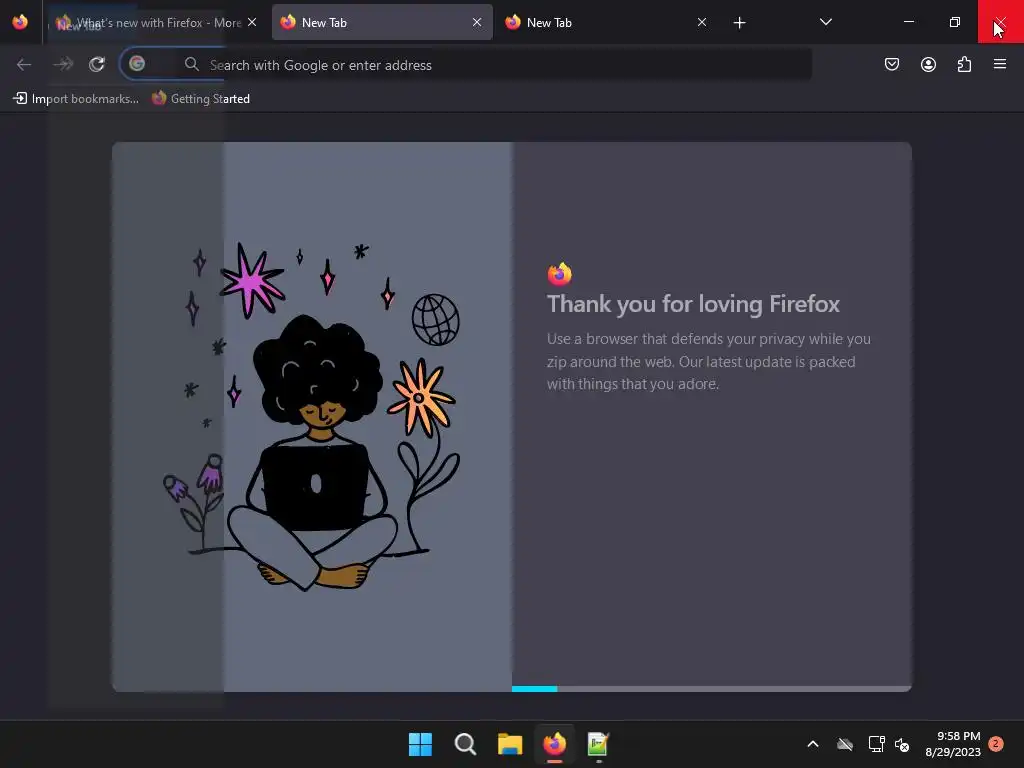Expand the list all tabs chevron
The width and height of the screenshot is (1024, 768).
pos(825,22)
